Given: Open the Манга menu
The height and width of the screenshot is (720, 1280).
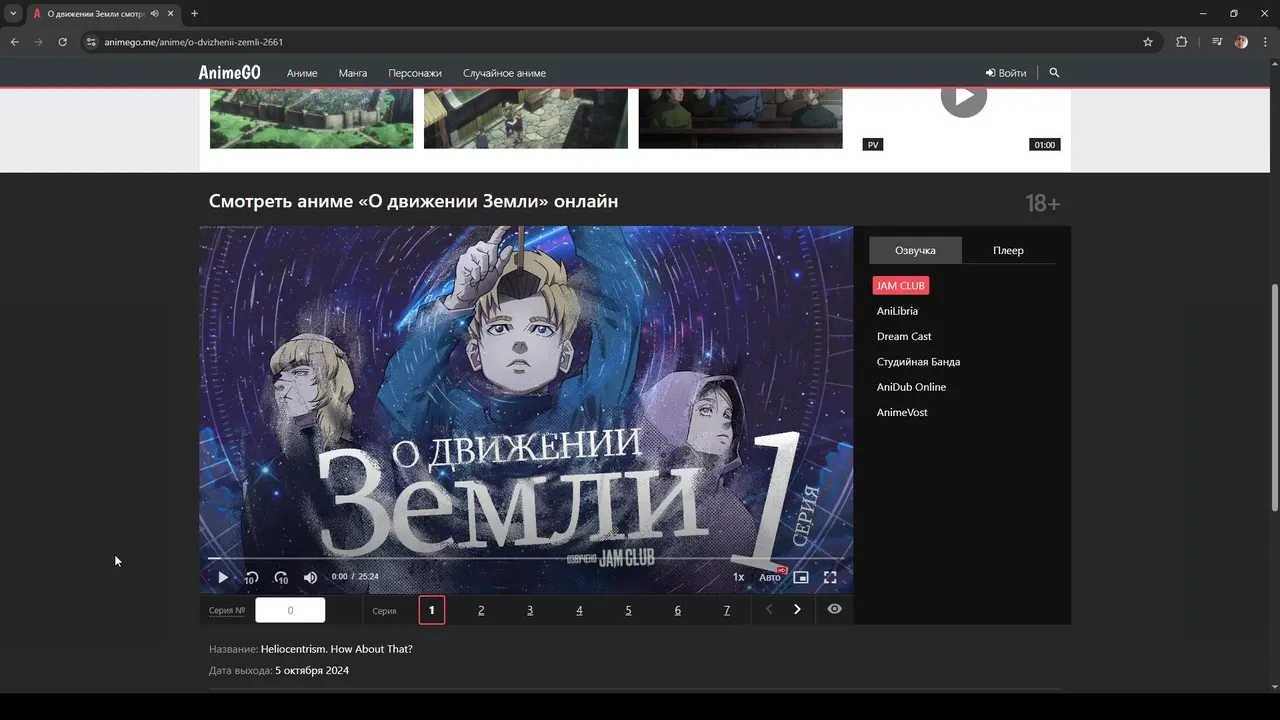Looking at the screenshot, I should click(x=353, y=73).
